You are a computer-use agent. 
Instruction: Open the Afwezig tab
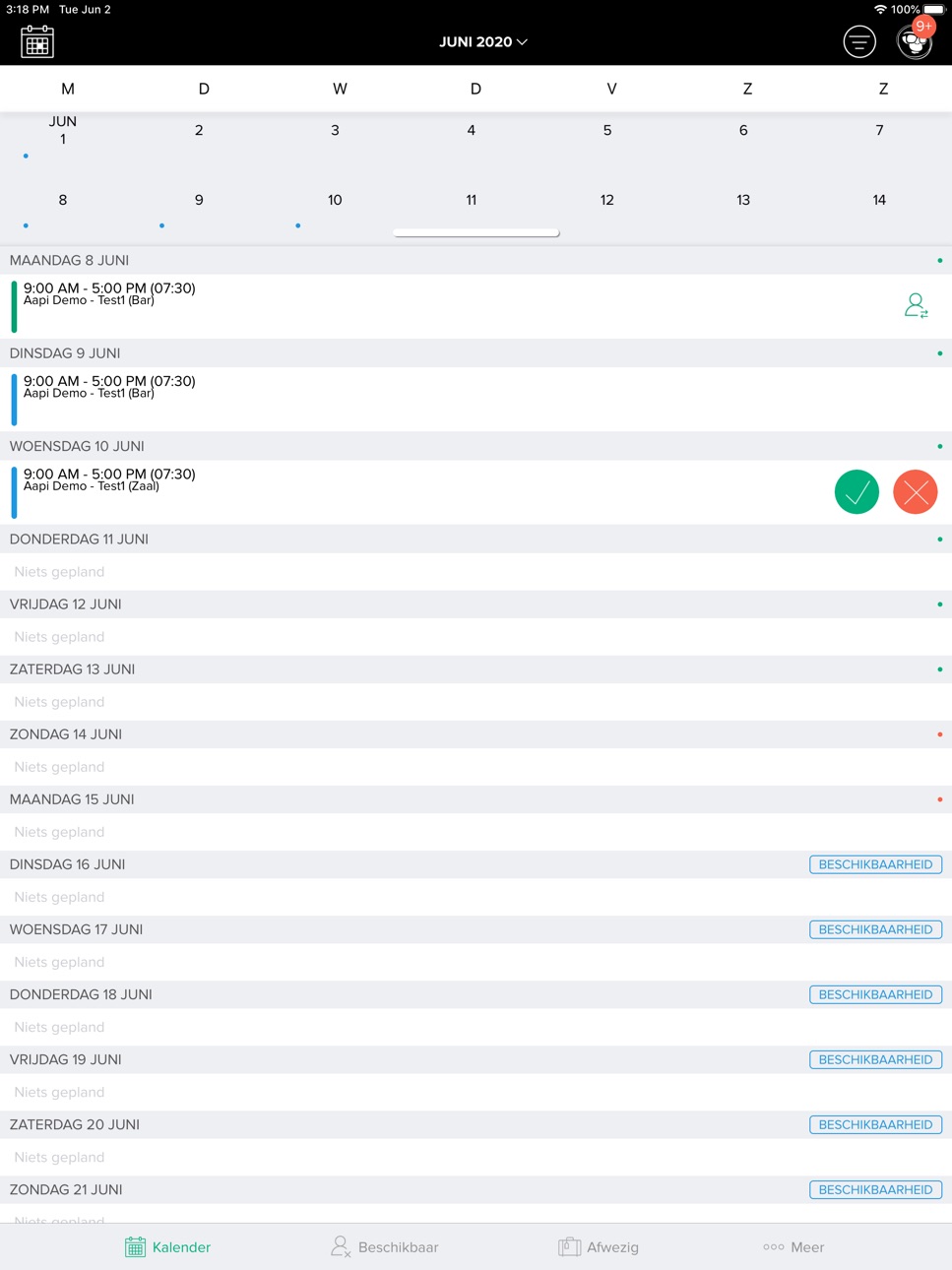coord(599,1247)
